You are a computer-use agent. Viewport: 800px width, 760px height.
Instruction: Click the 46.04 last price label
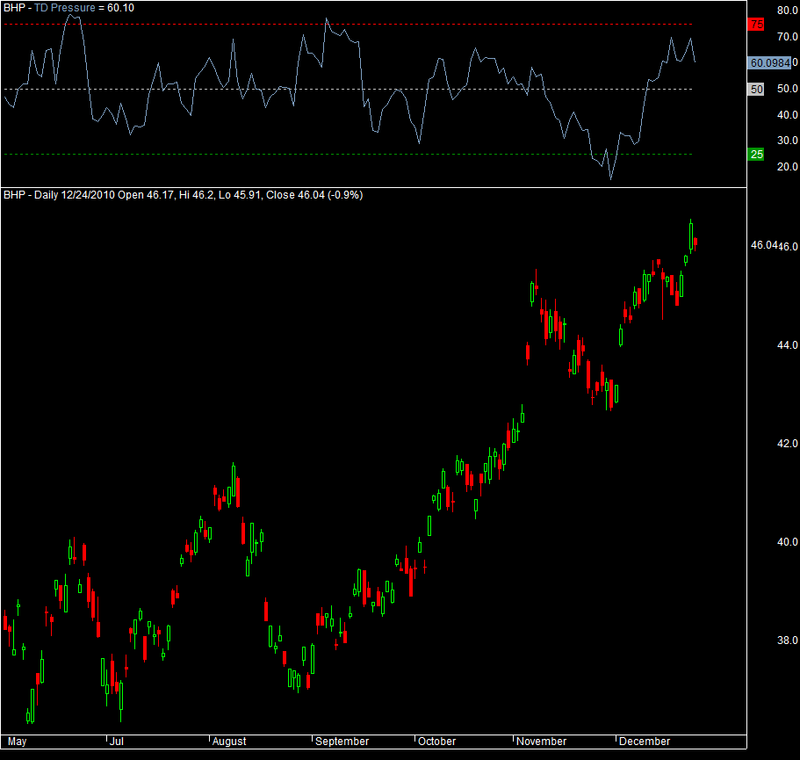[764, 245]
